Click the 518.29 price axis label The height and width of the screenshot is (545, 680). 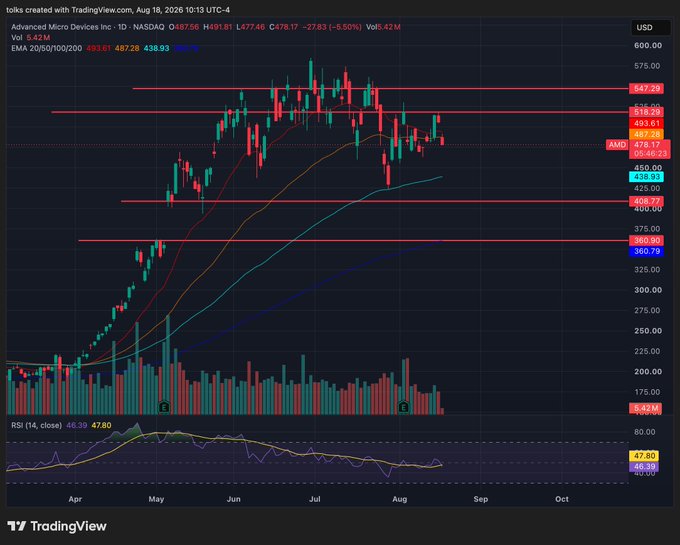tap(646, 112)
